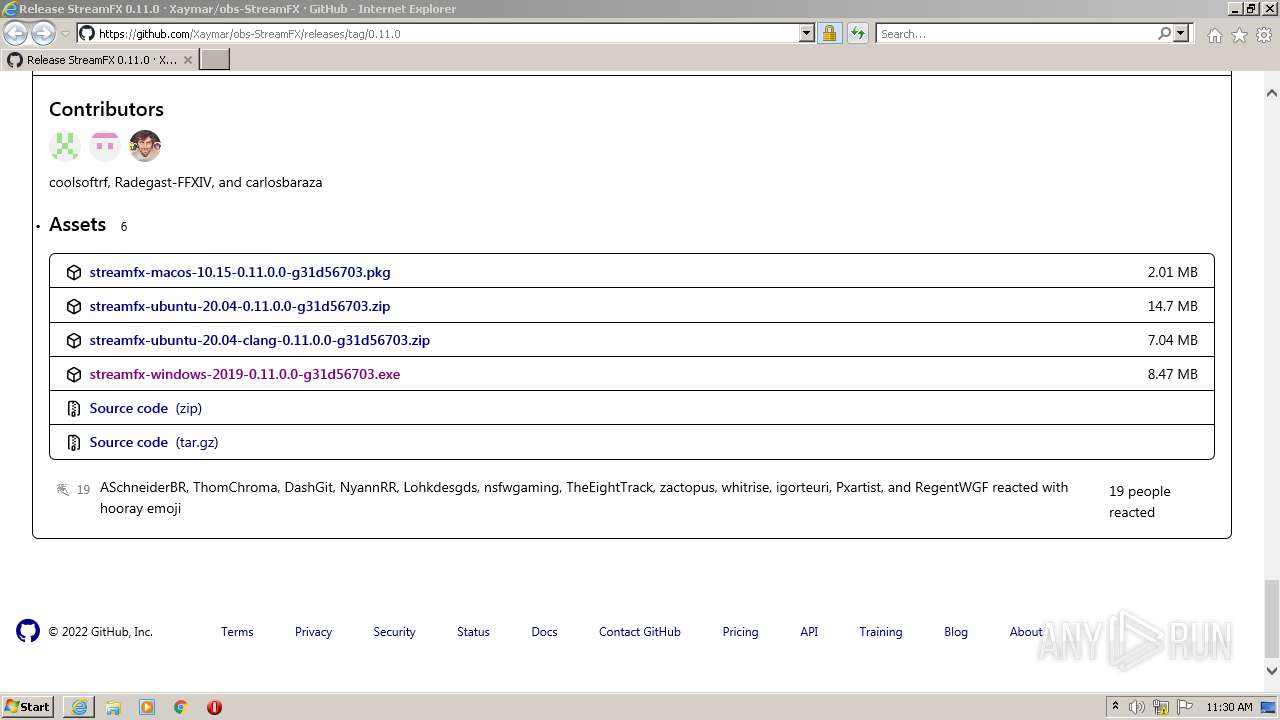1280x720 pixels.
Task: Click package icon beside windows exe asset
Action: (x=74, y=374)
